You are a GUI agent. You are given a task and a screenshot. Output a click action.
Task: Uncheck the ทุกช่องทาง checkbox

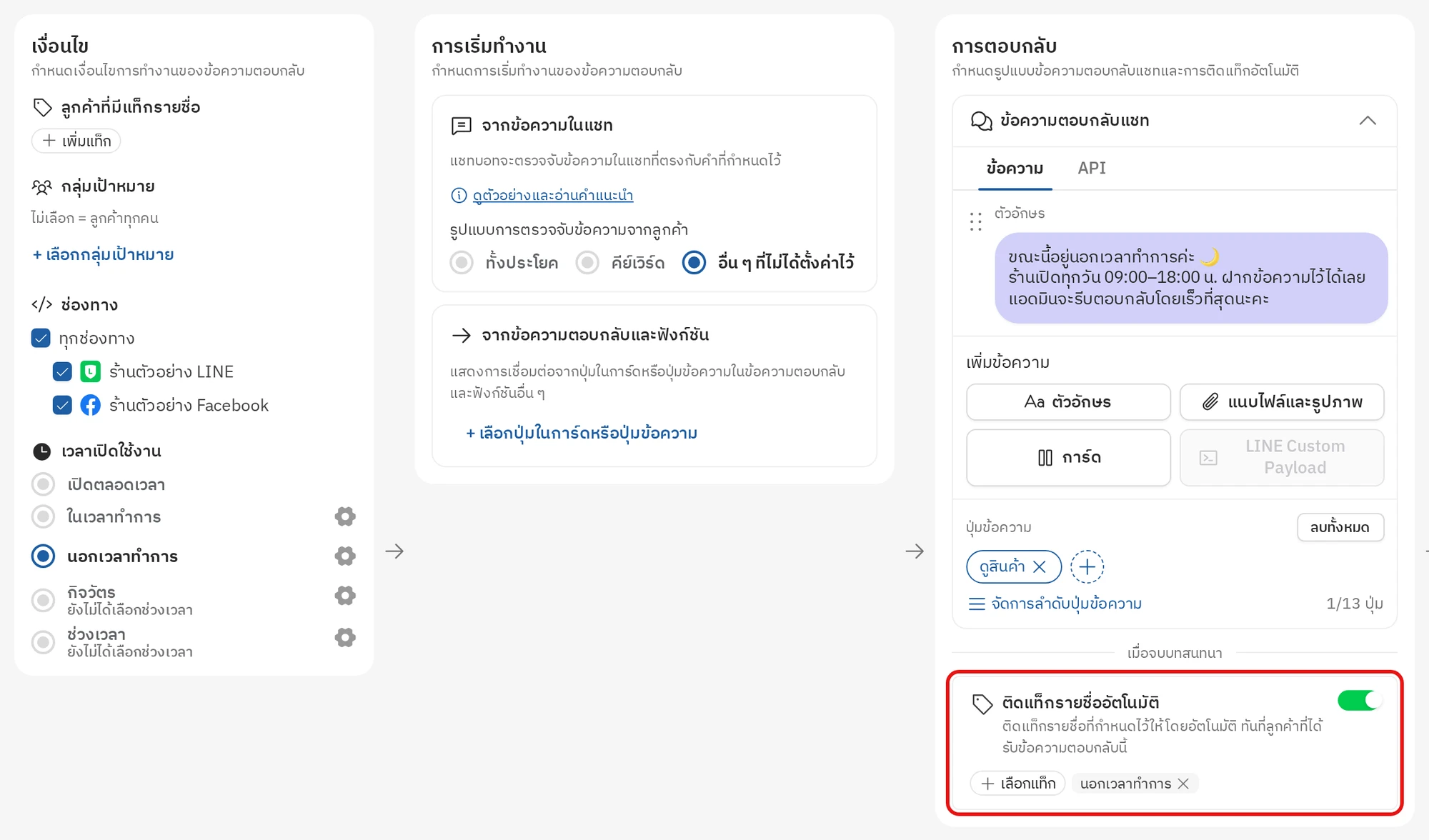point(41,338)
